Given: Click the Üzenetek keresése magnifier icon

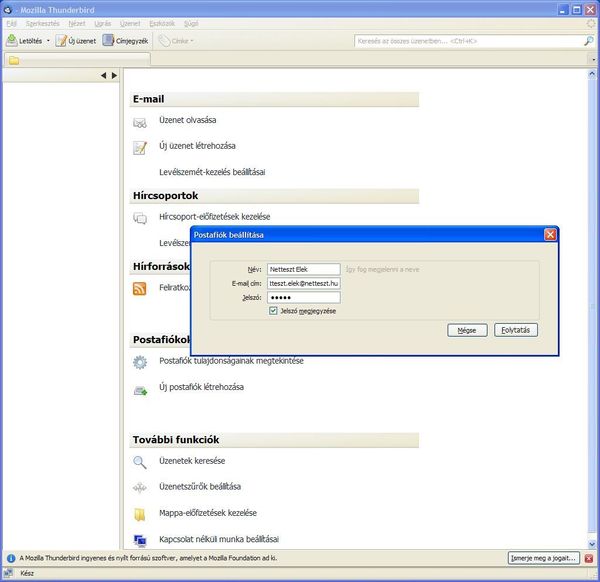Looking at the screenshot, I should tap(140, 462).
